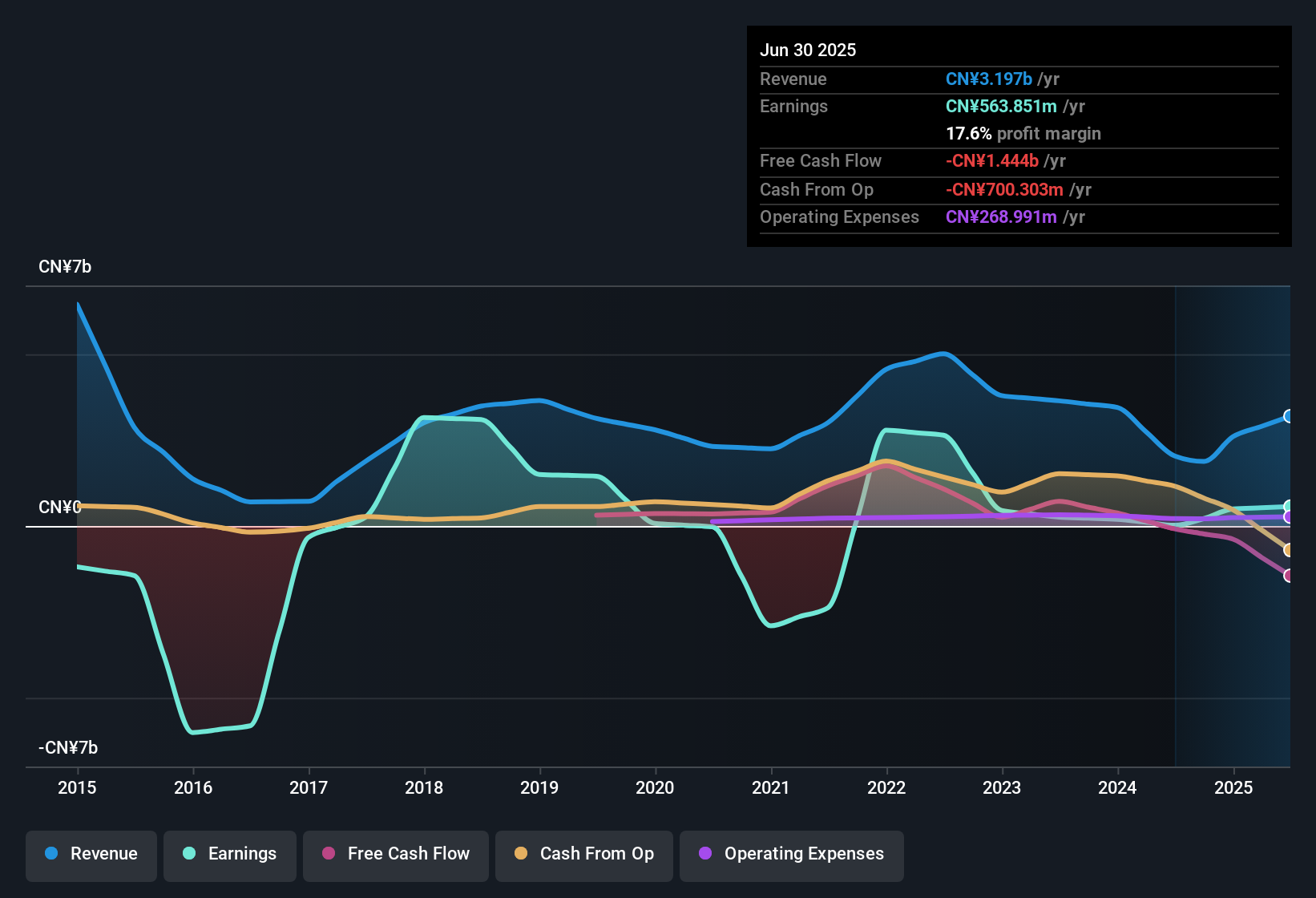Select the blue Revenue endpoint marker on chart
The image size is (1316, 898).
pos(1289,415)
